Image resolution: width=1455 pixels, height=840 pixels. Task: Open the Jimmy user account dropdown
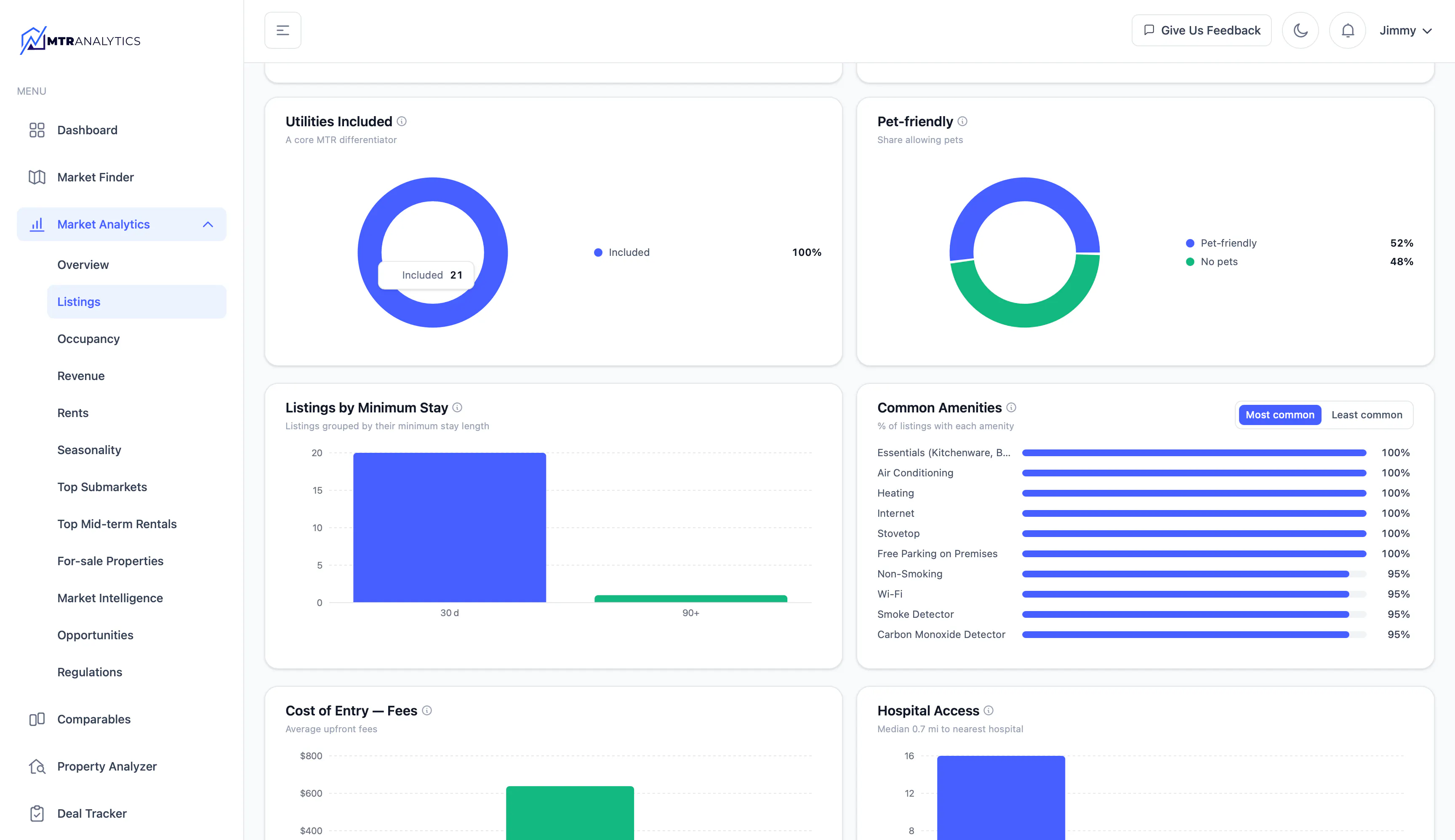1405,31
